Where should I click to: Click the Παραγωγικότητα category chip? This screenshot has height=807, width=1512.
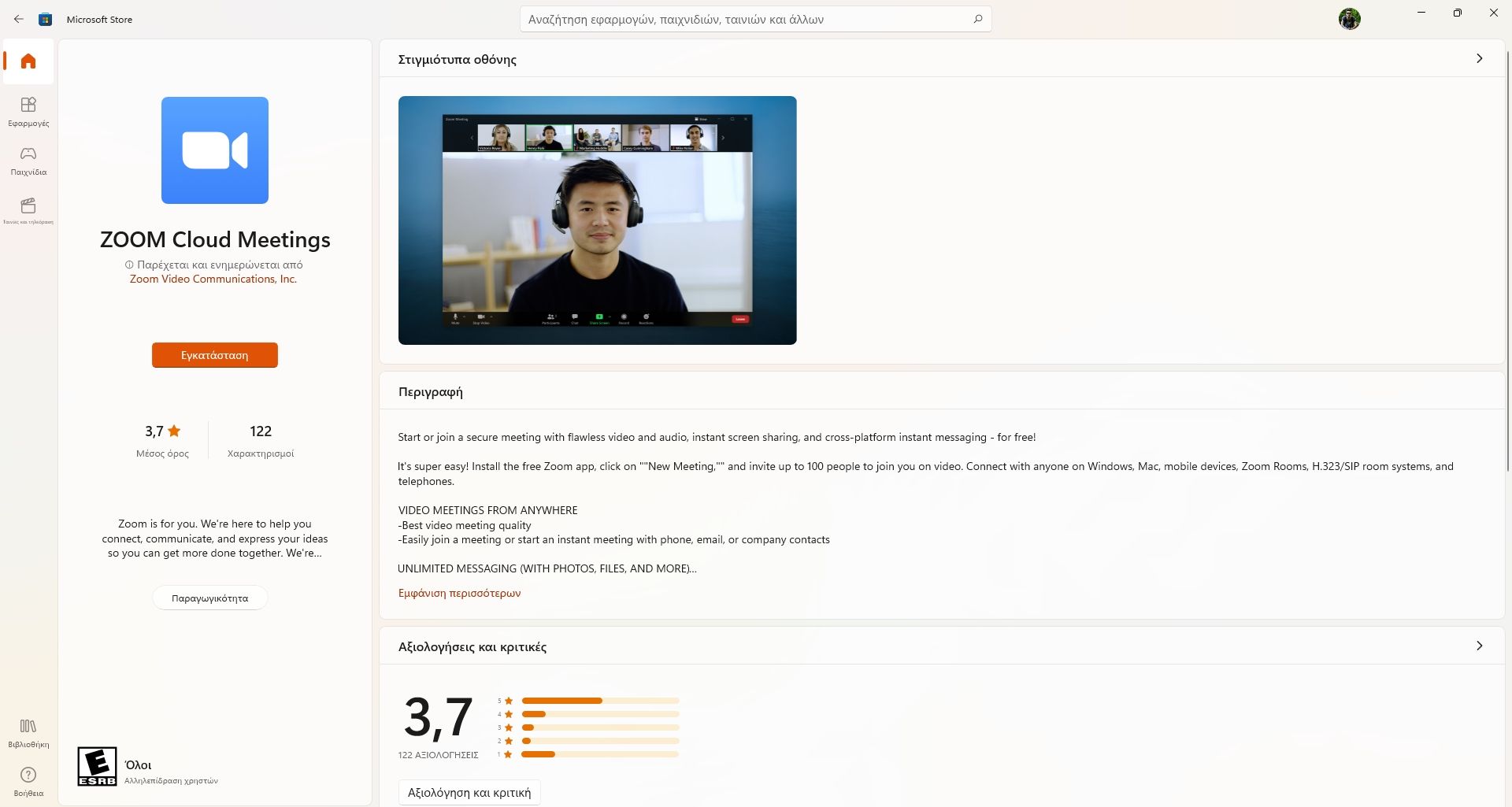pos(209,598)
